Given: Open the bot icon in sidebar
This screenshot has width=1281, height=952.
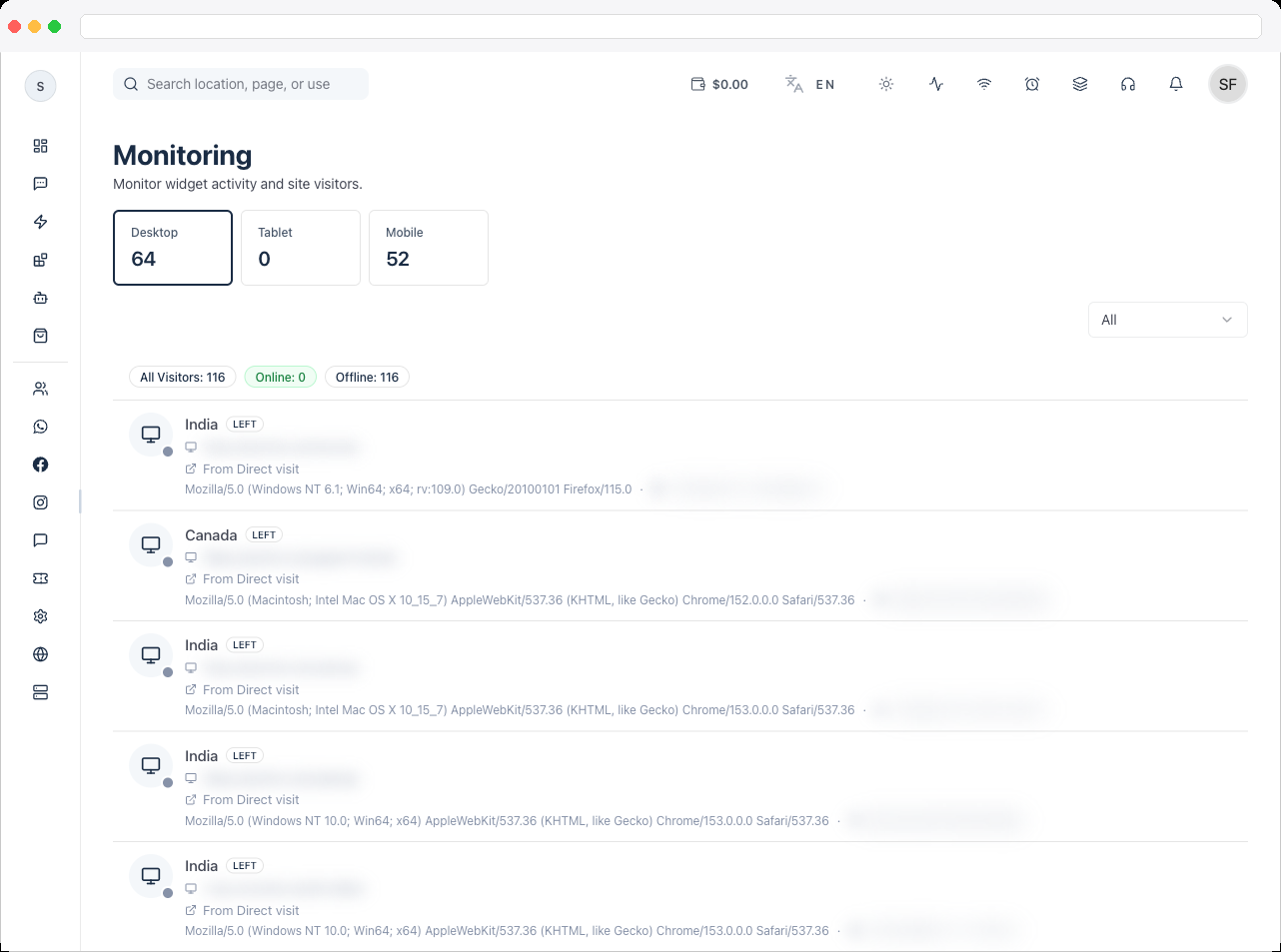Looking at the screenshot, I should [x=40, y=298].
